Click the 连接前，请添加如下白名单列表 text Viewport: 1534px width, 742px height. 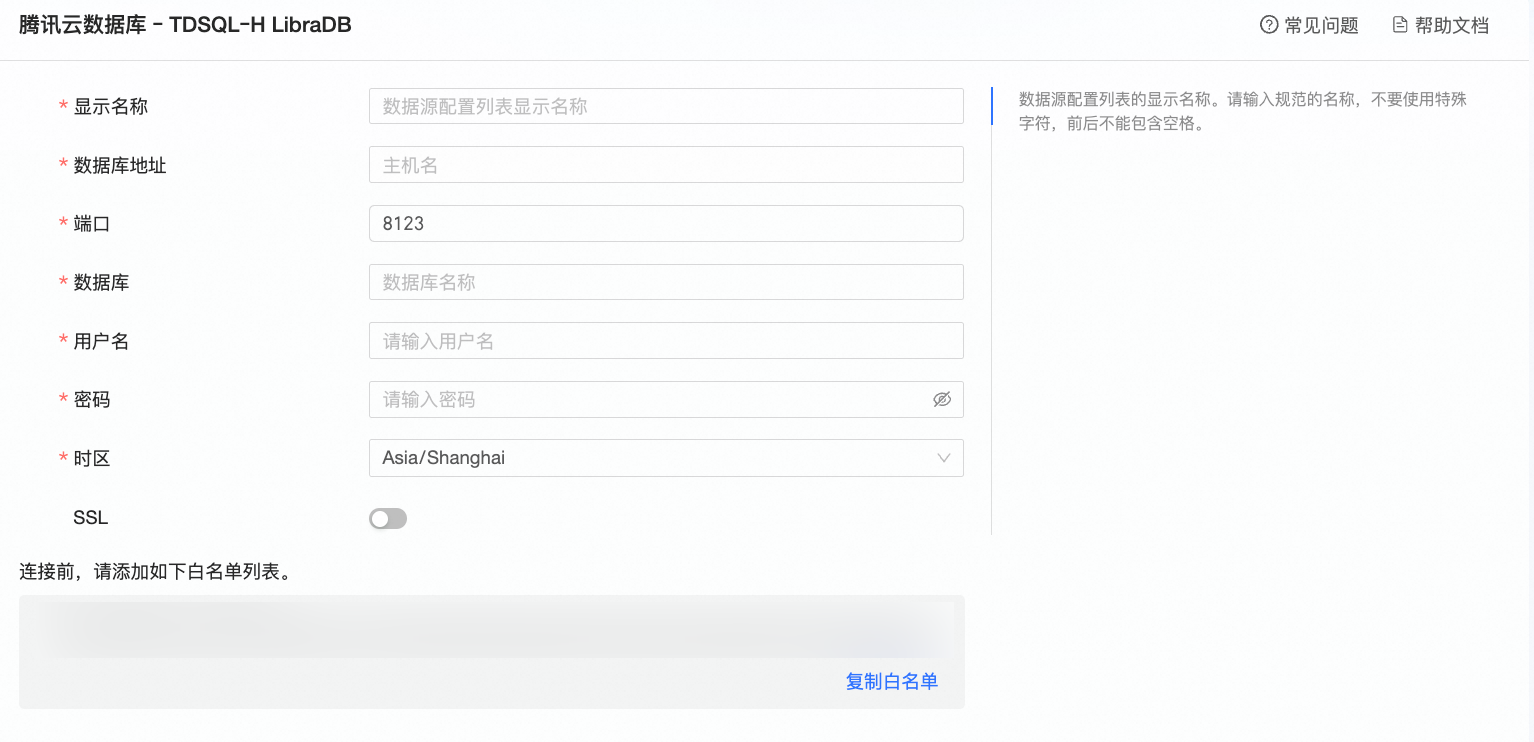point(156,572)
